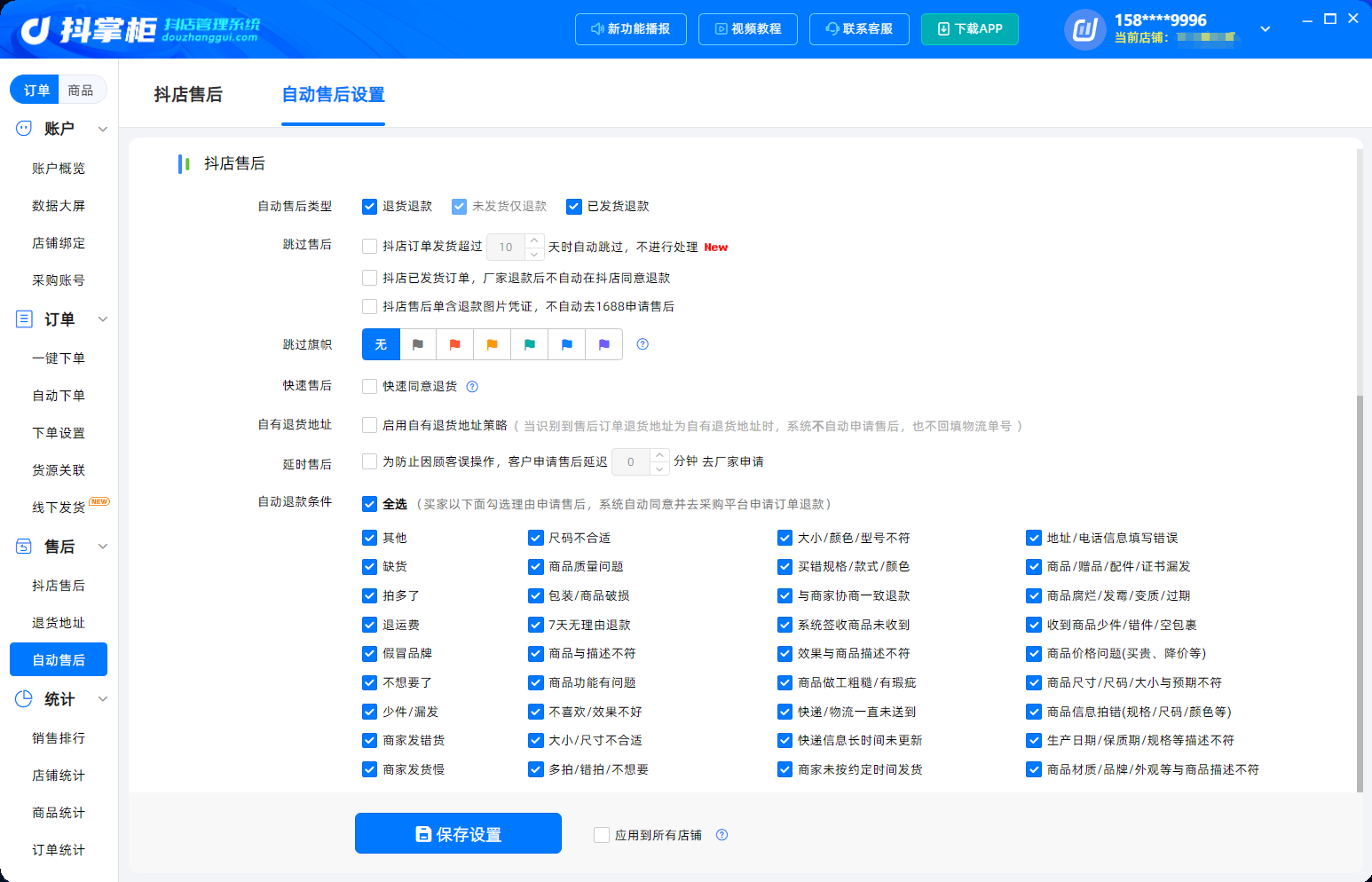This screenshot has height=882, width=1372.
Task: Uncheck the 已发货退款 checkbox
Action: [574, 207]
